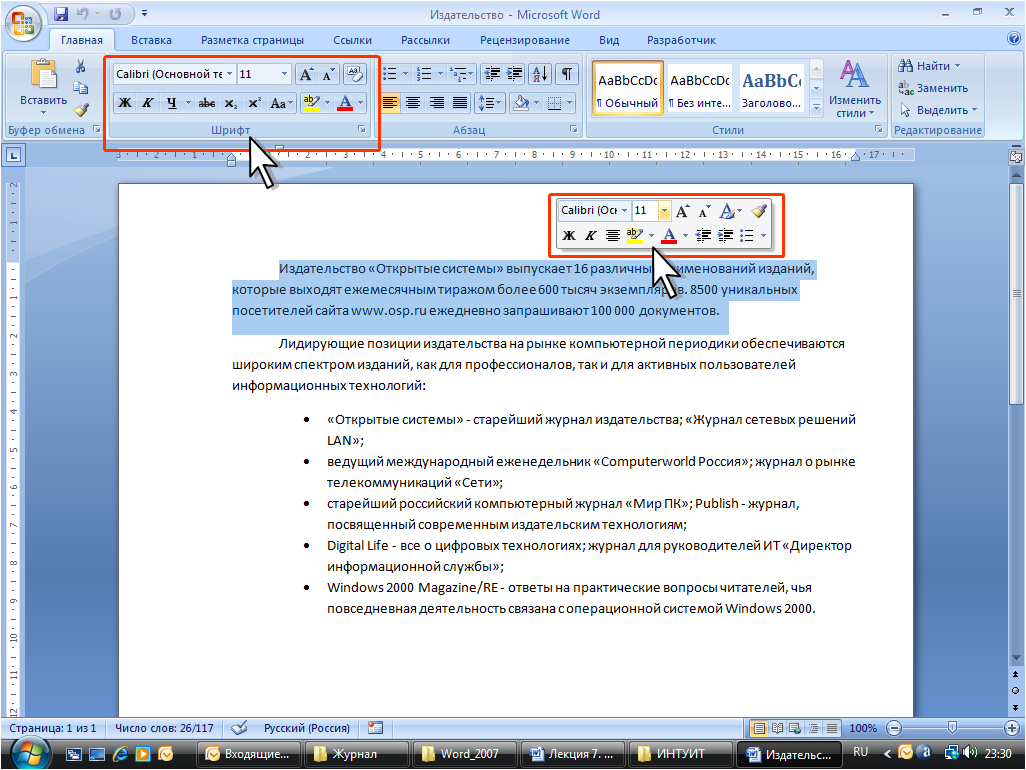1026x770 pixels.
Task: Center the paragraph using the ribbon
Action: tap(413, 103)
